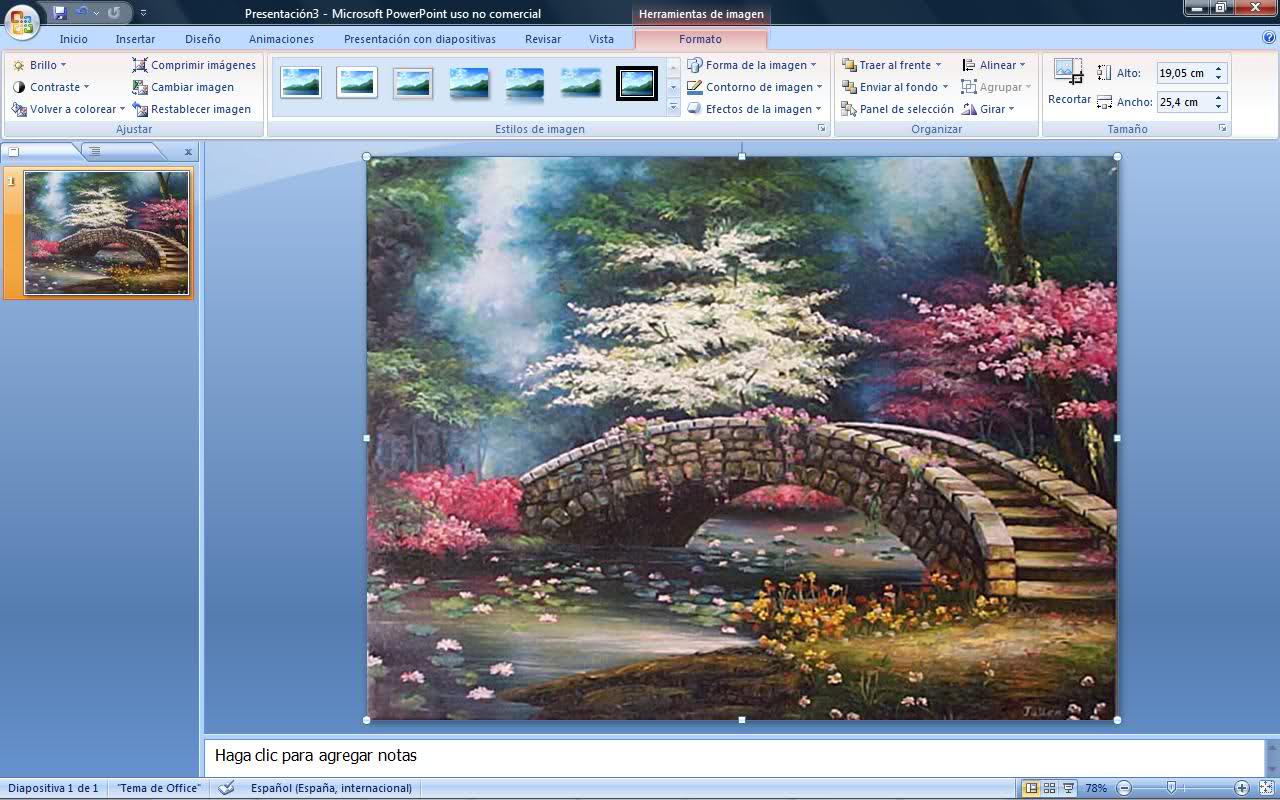1280x800 pixels.
Task: Undo the last action
Action: point(82,13)
